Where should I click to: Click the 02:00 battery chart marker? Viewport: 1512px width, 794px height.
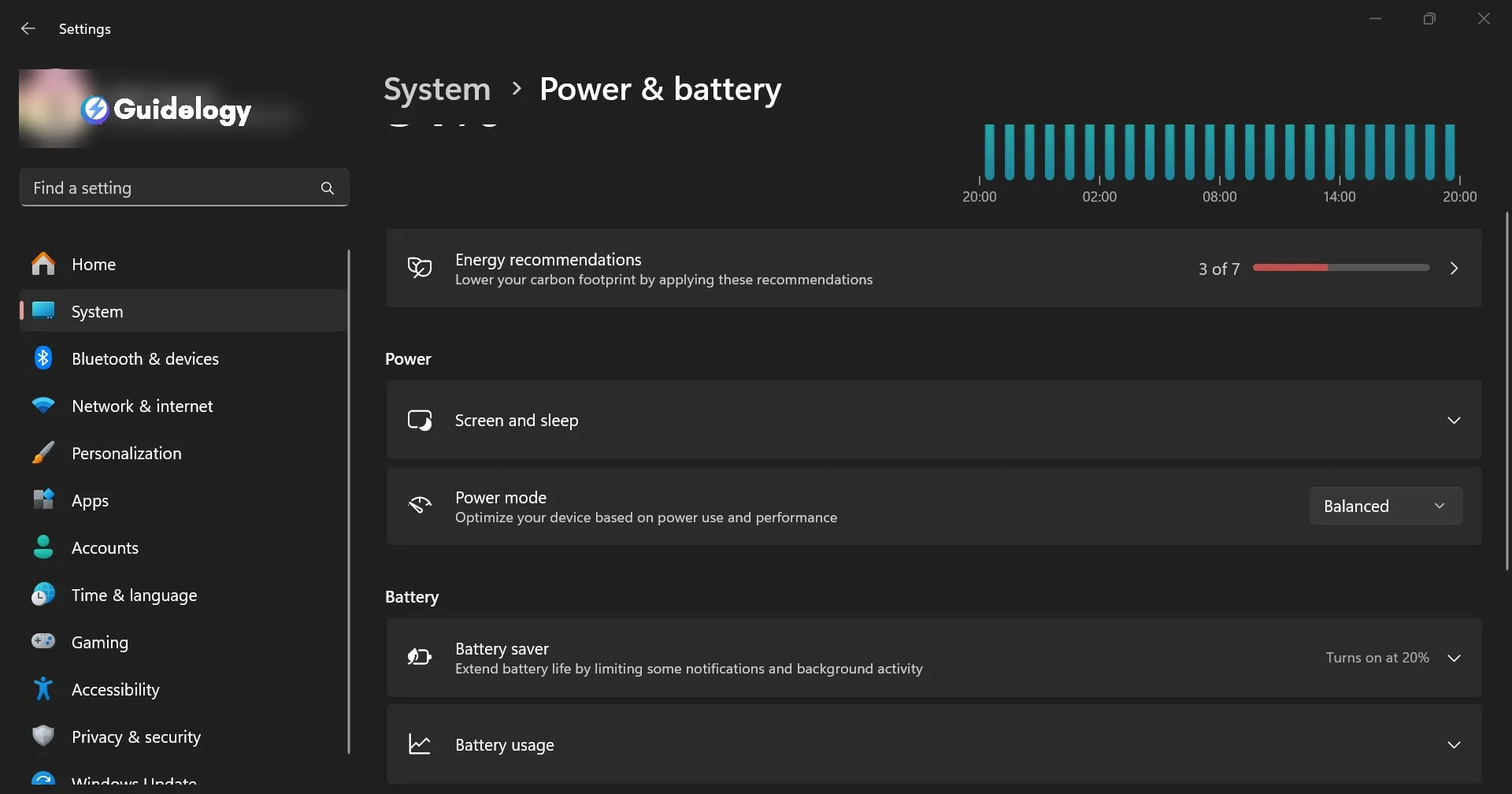pyautogui.click(x=1099, y=196)
